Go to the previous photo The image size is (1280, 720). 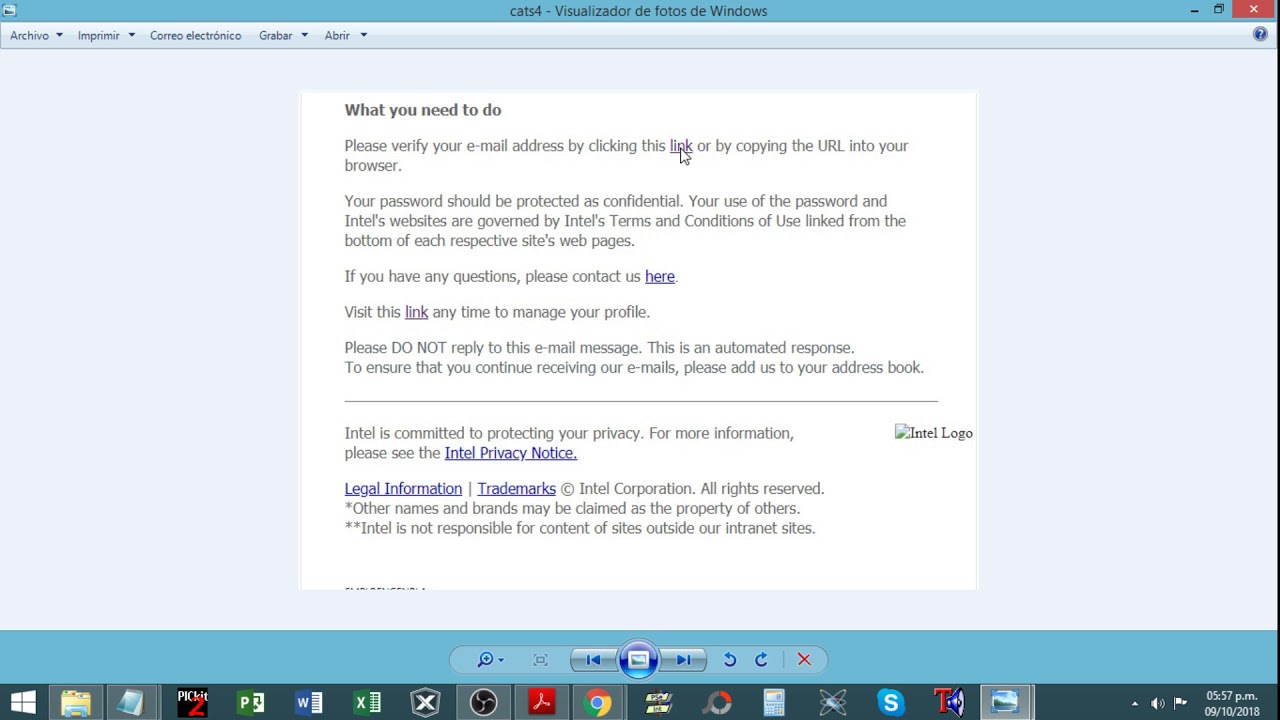coord(593,660)
